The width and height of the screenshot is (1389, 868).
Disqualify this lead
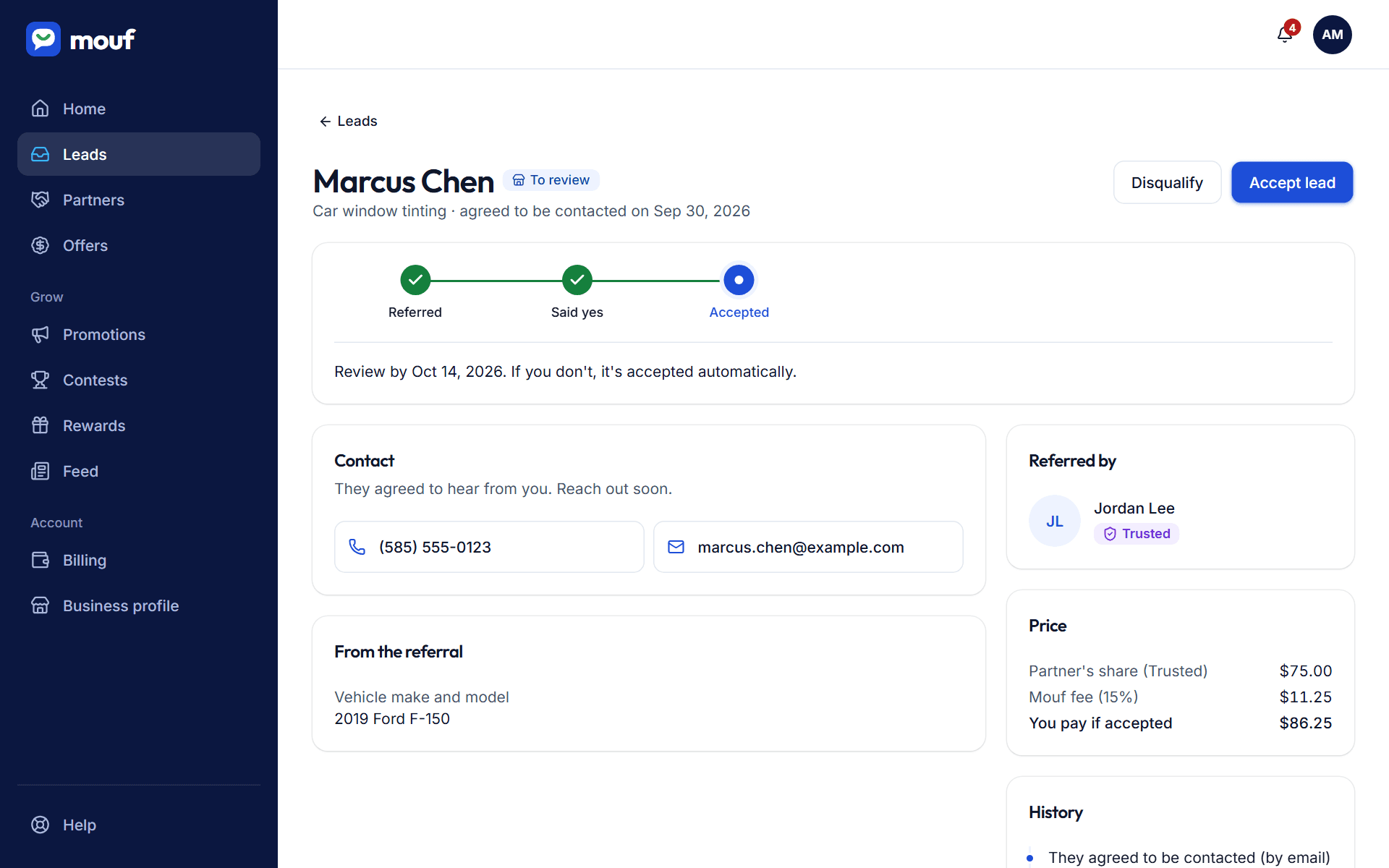point(1167,182)
